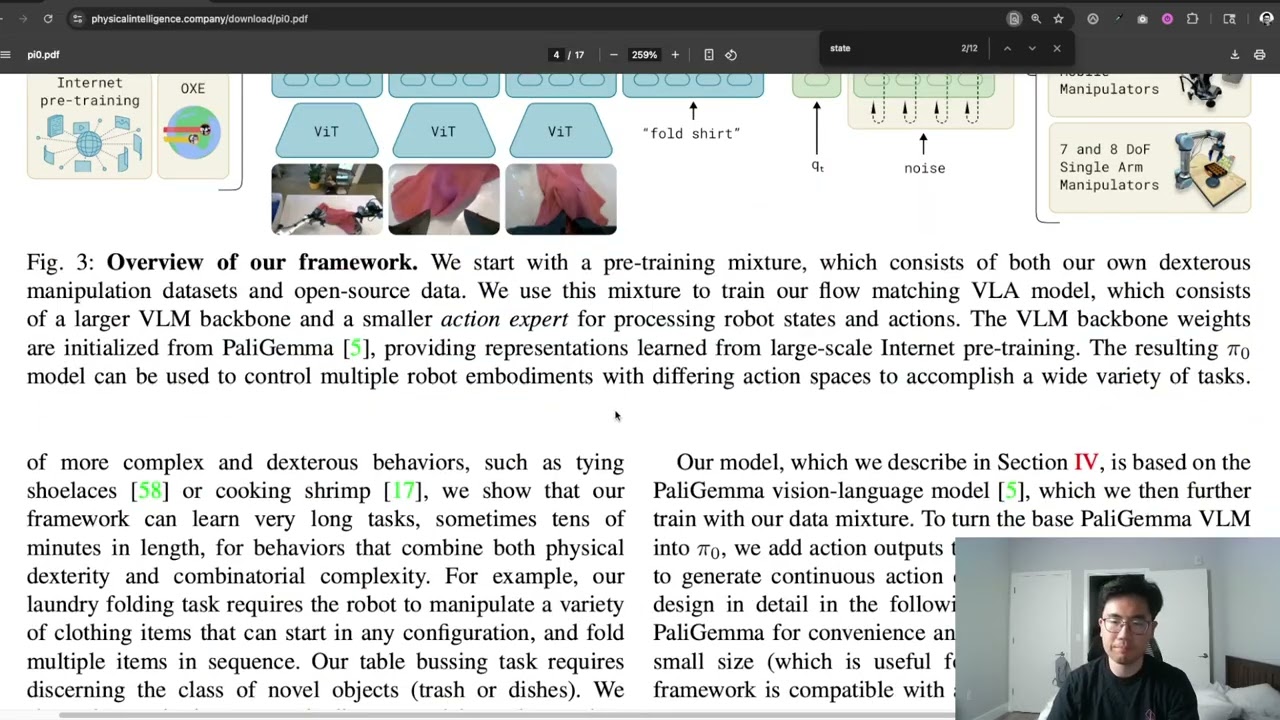Click the middle ViT block
The width and height of the screenshot is (1280, 720).
[x=444, y=131]
